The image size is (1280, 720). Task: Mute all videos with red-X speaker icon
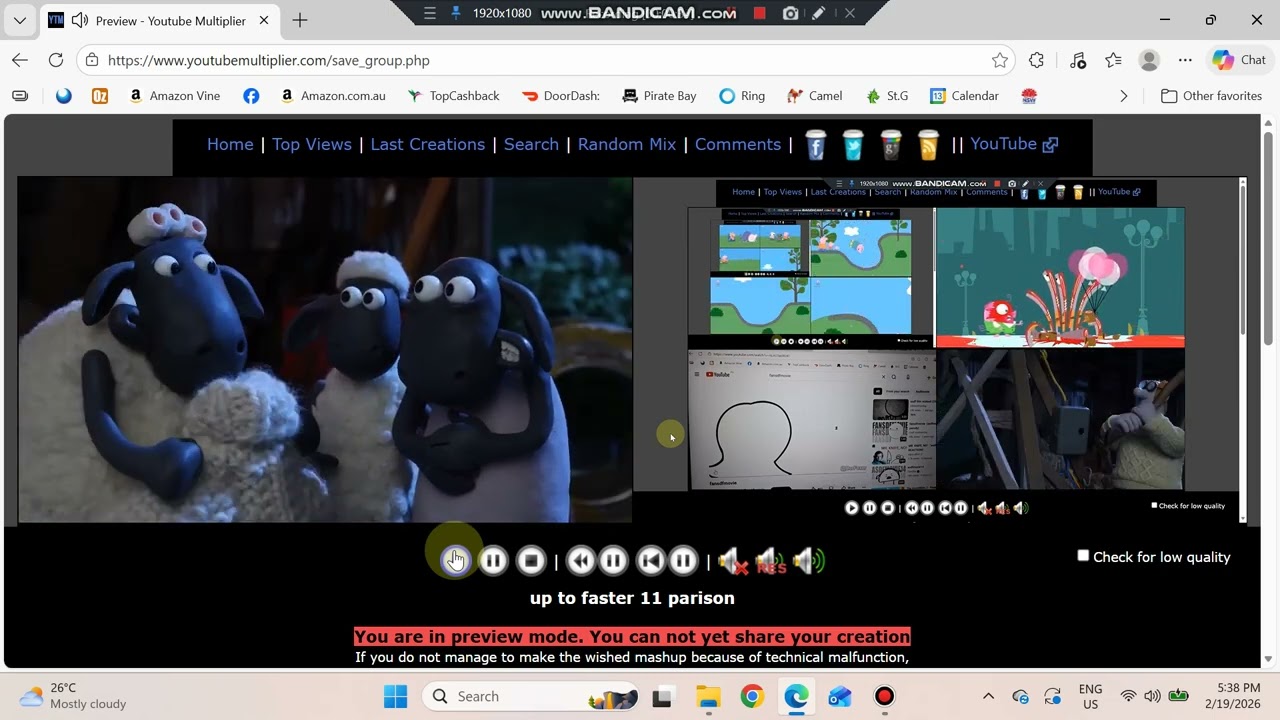[733, 561]
